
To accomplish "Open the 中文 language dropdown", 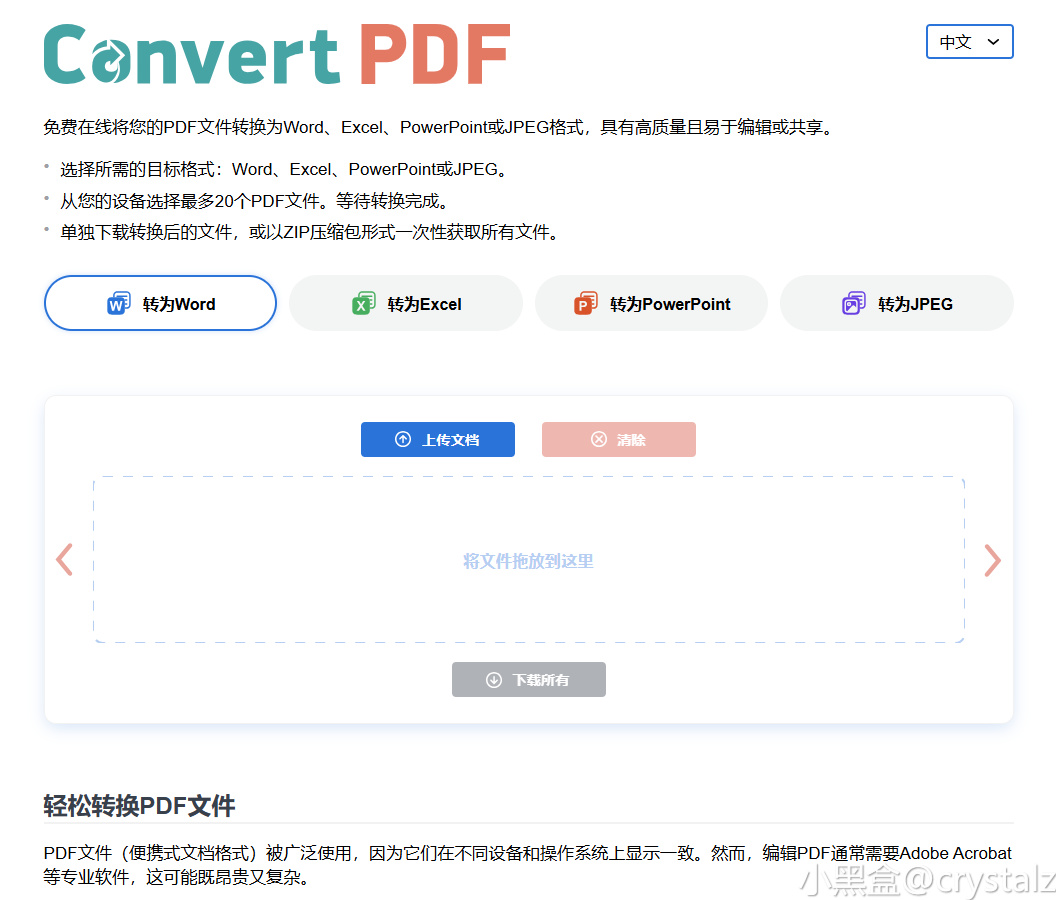I will coord(969,42).
